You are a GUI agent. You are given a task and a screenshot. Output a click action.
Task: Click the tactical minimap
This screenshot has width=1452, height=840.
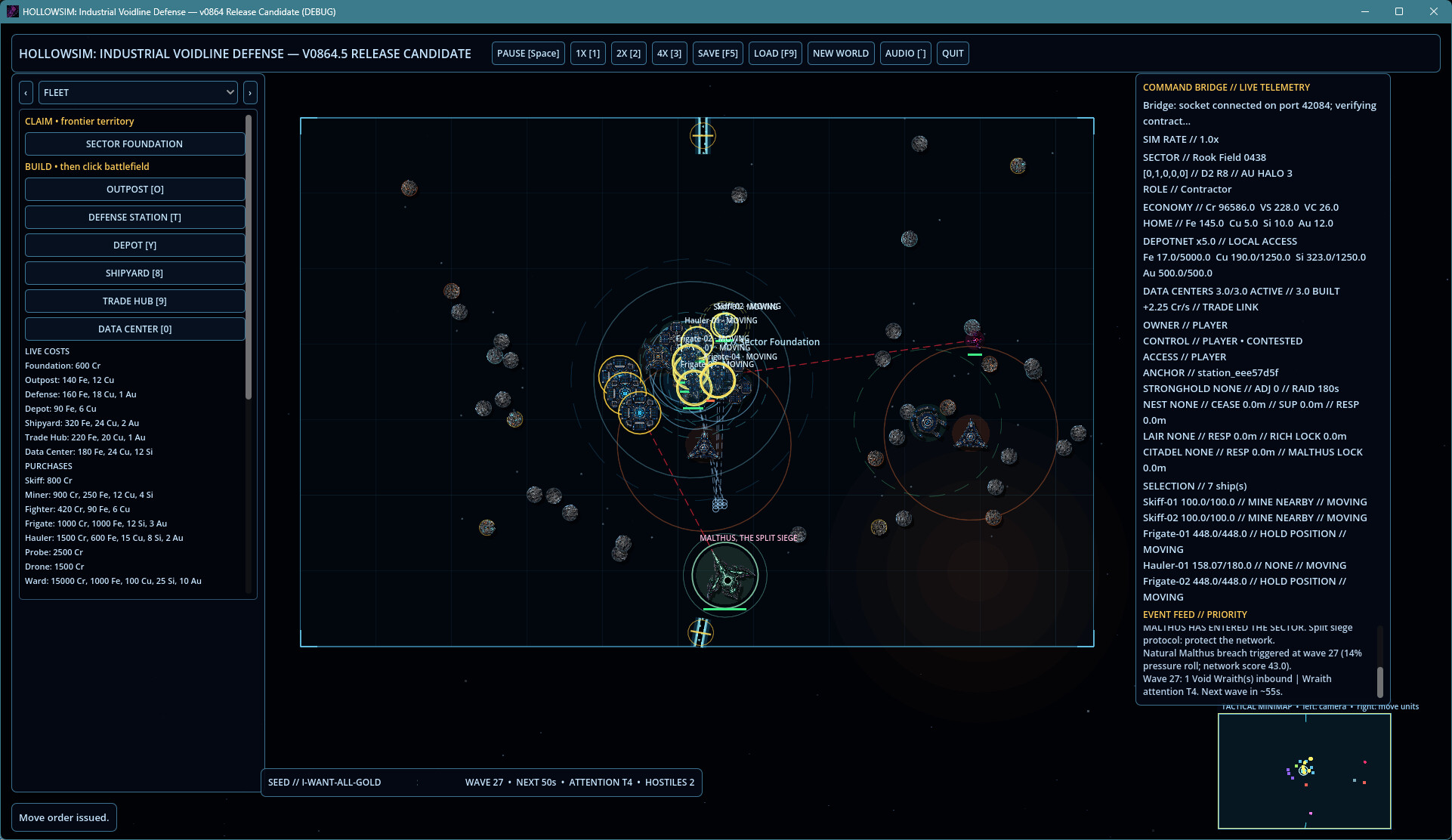[1305, 771]
